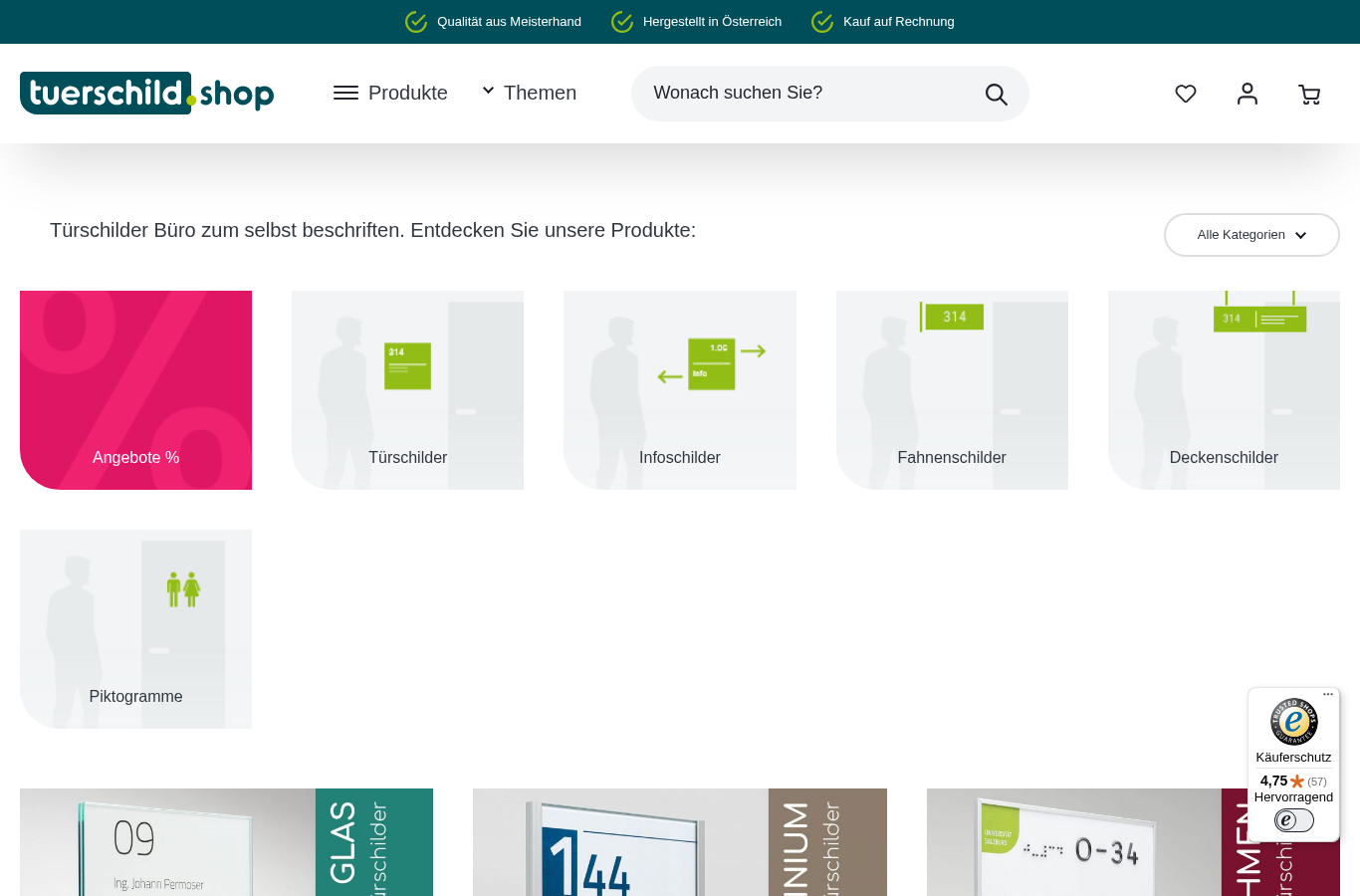Go to the Infoschilder category
Screen dimensions: 1360x896
680,390
